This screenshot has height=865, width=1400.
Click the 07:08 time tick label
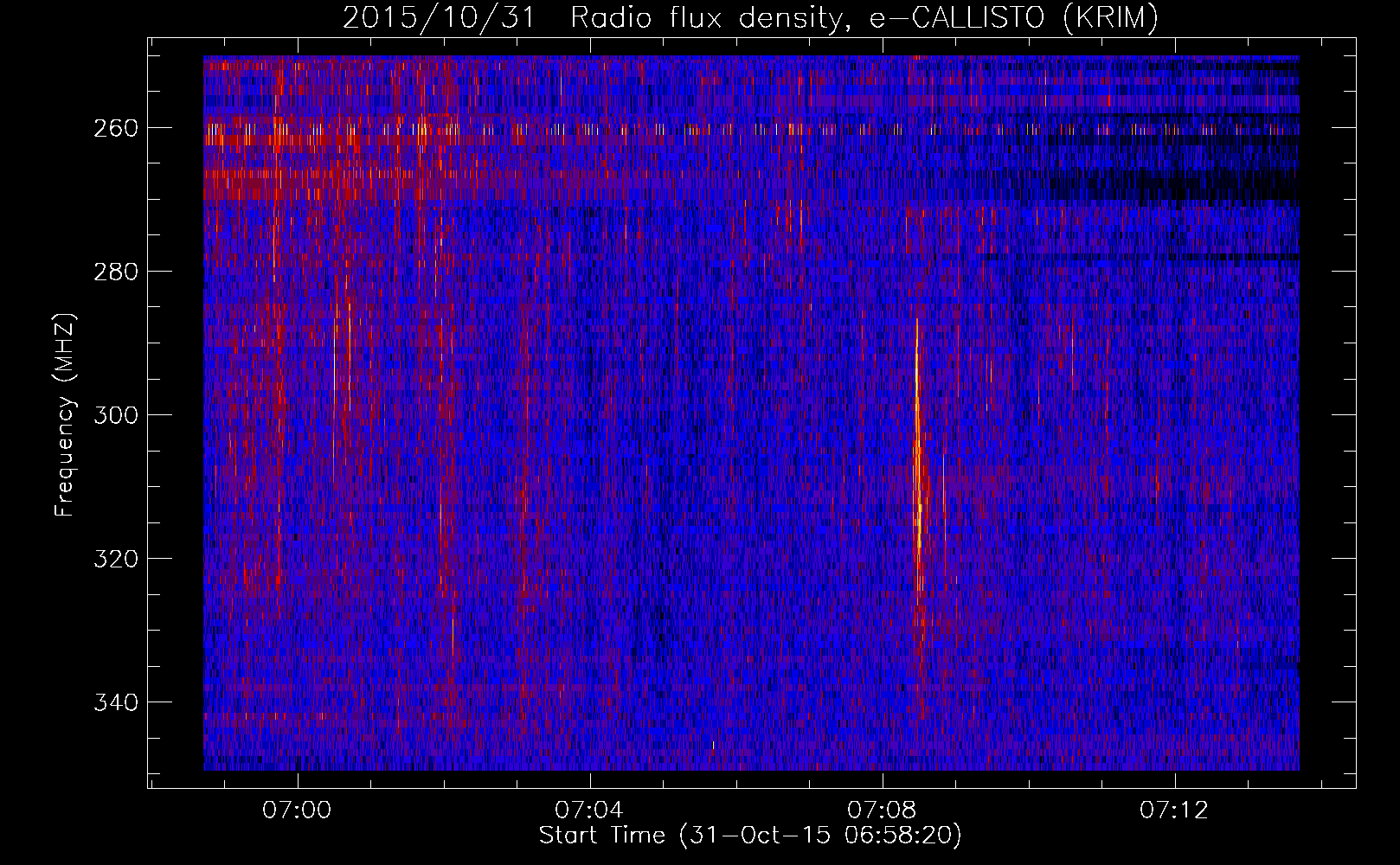[882, 811]
